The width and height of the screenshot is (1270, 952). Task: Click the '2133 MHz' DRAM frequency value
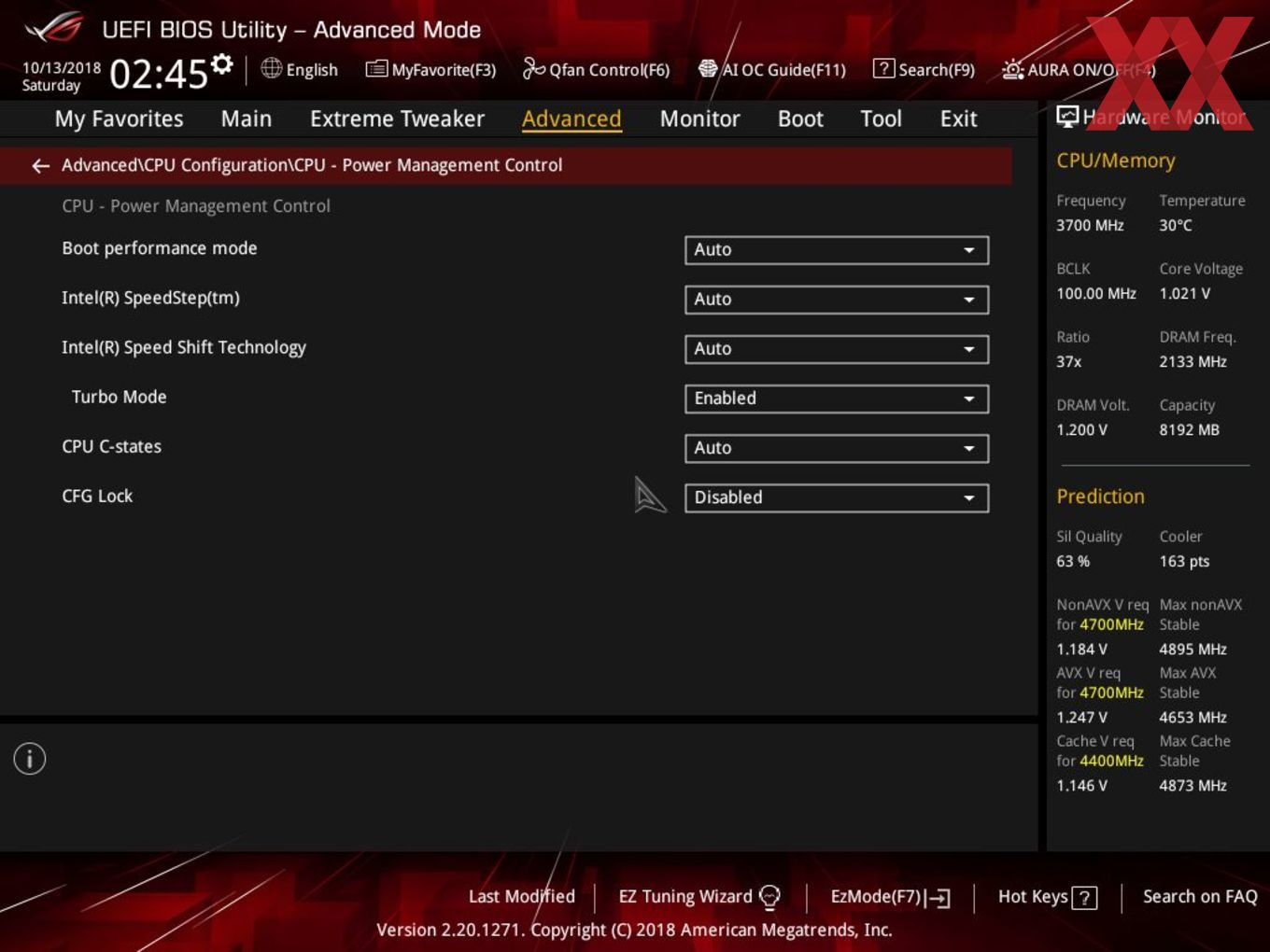tap(1192, 361)
